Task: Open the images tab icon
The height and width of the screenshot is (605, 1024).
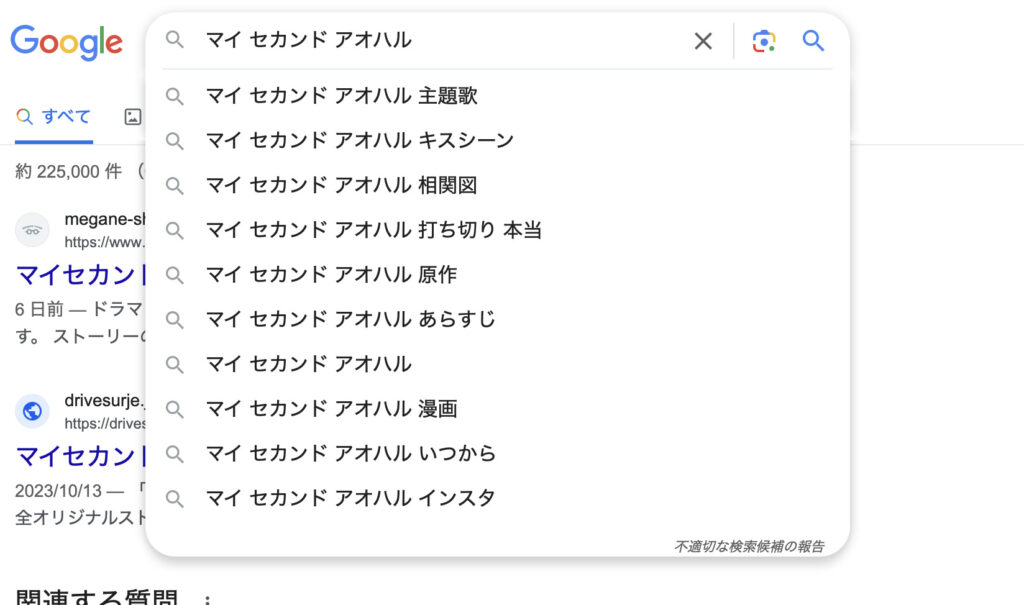Action: 133,117
